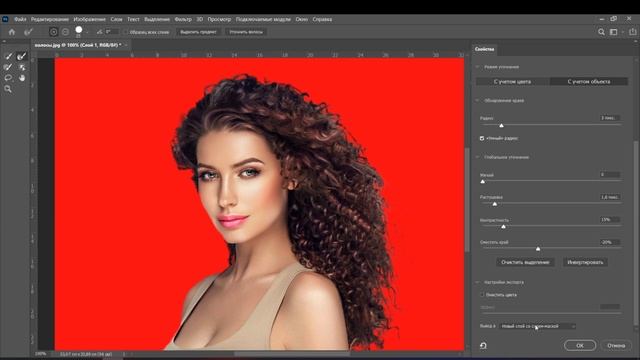Open the Текст menu
Image resolution: width=640 pixels, height=360 pixels.
pos(133,19)
